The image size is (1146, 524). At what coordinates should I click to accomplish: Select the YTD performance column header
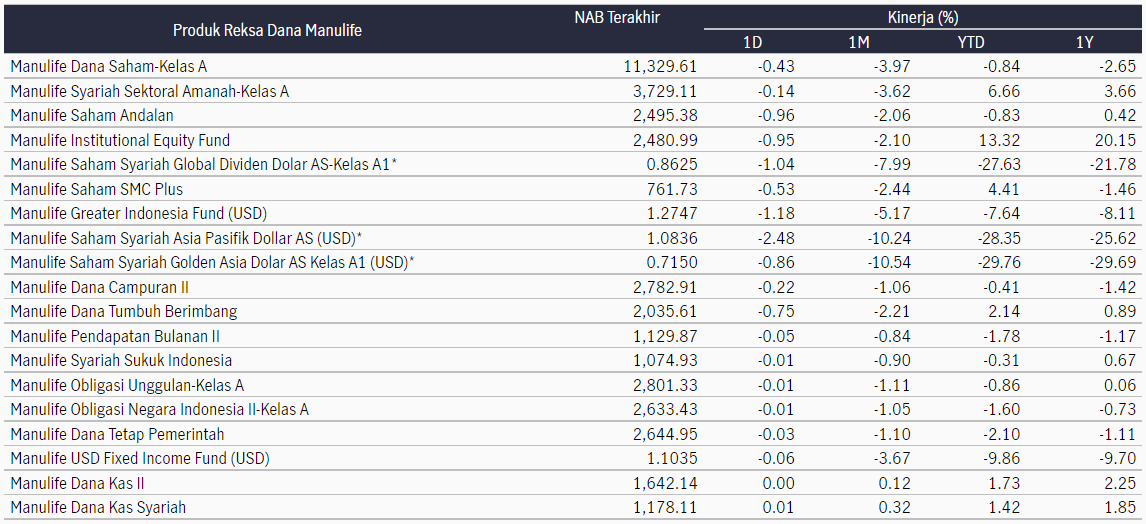click(x=971, y=42)
